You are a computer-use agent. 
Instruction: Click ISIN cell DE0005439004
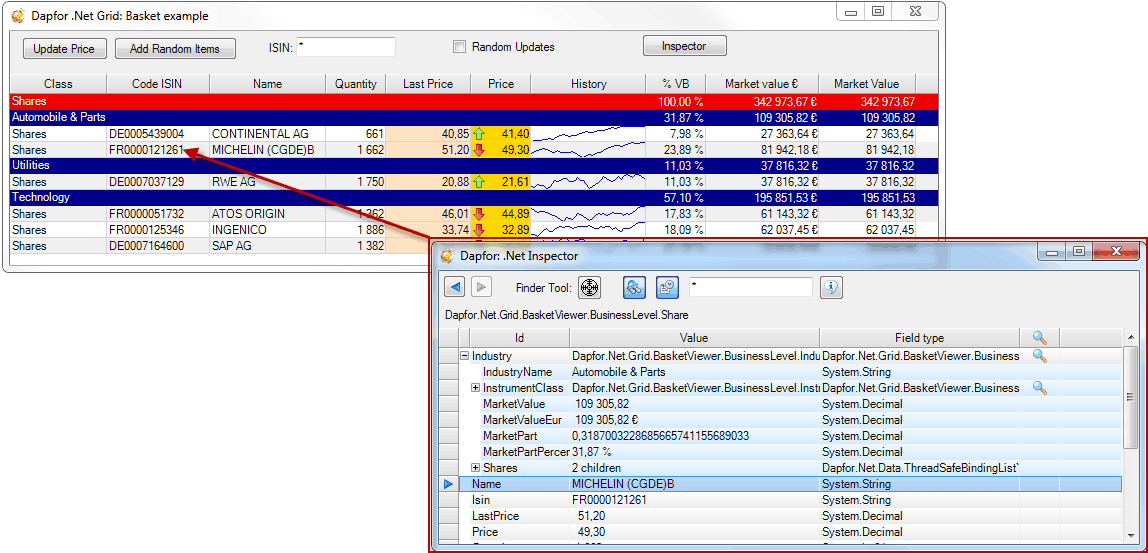coord(158,134)
